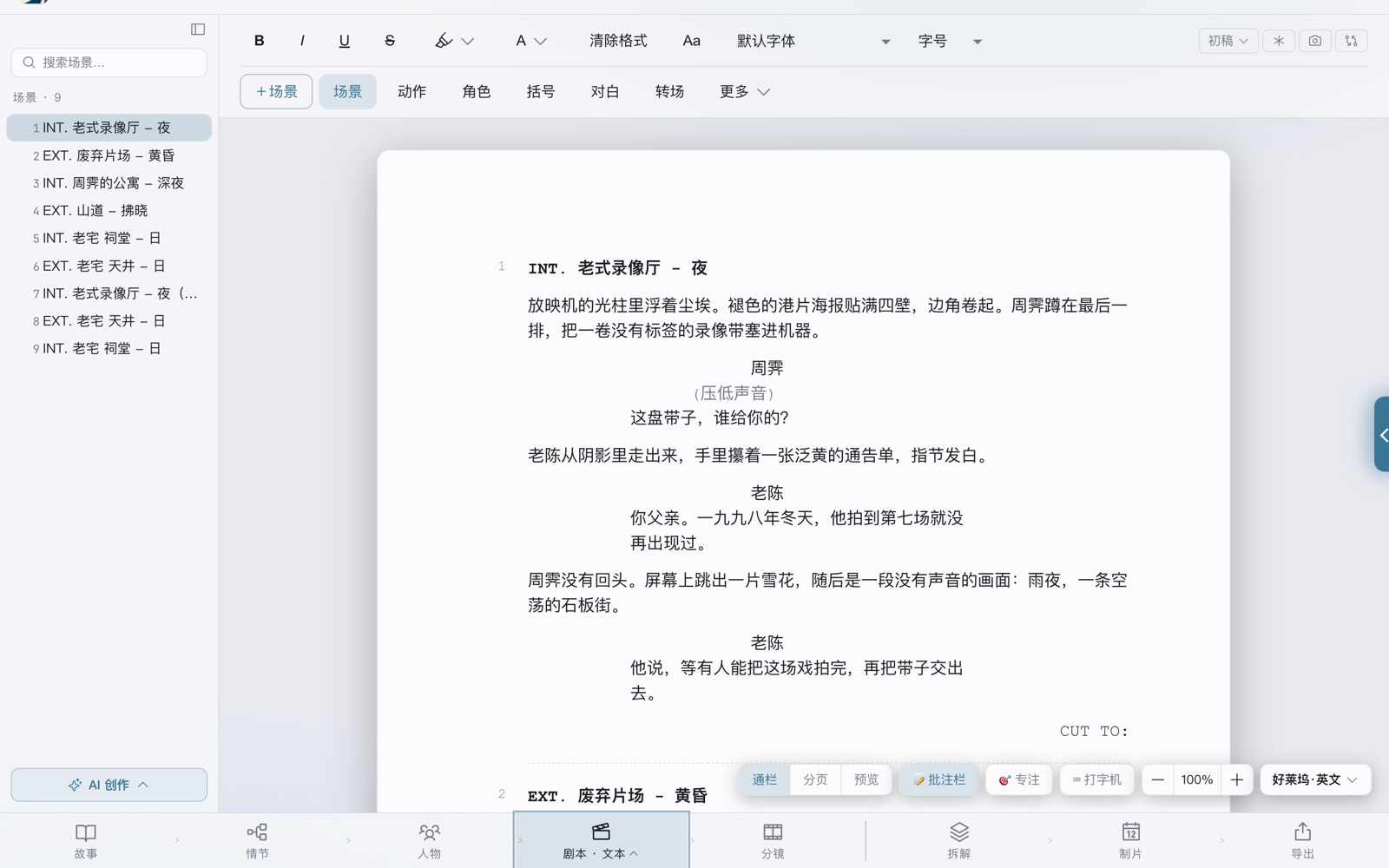Click the Aa case-change button

pos(691,41)
